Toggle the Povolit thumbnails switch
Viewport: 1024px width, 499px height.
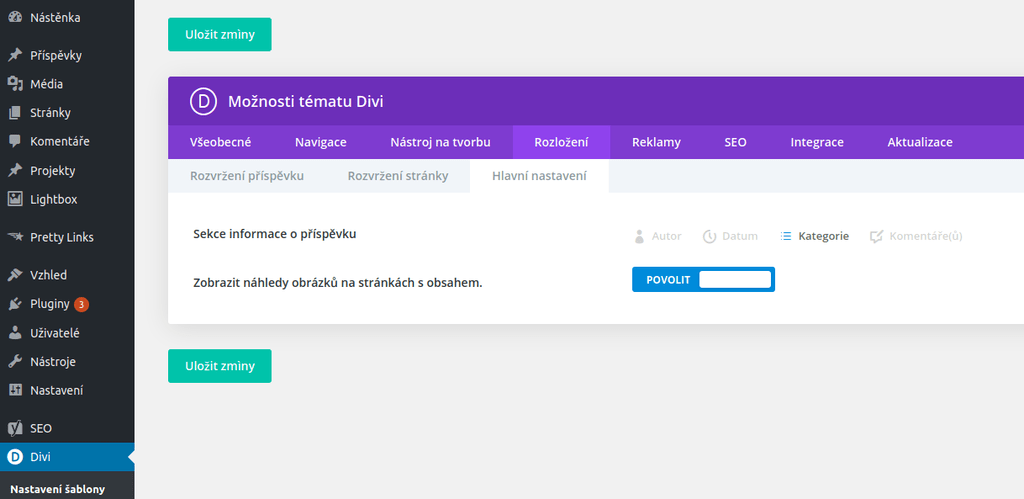click(703, 280)
